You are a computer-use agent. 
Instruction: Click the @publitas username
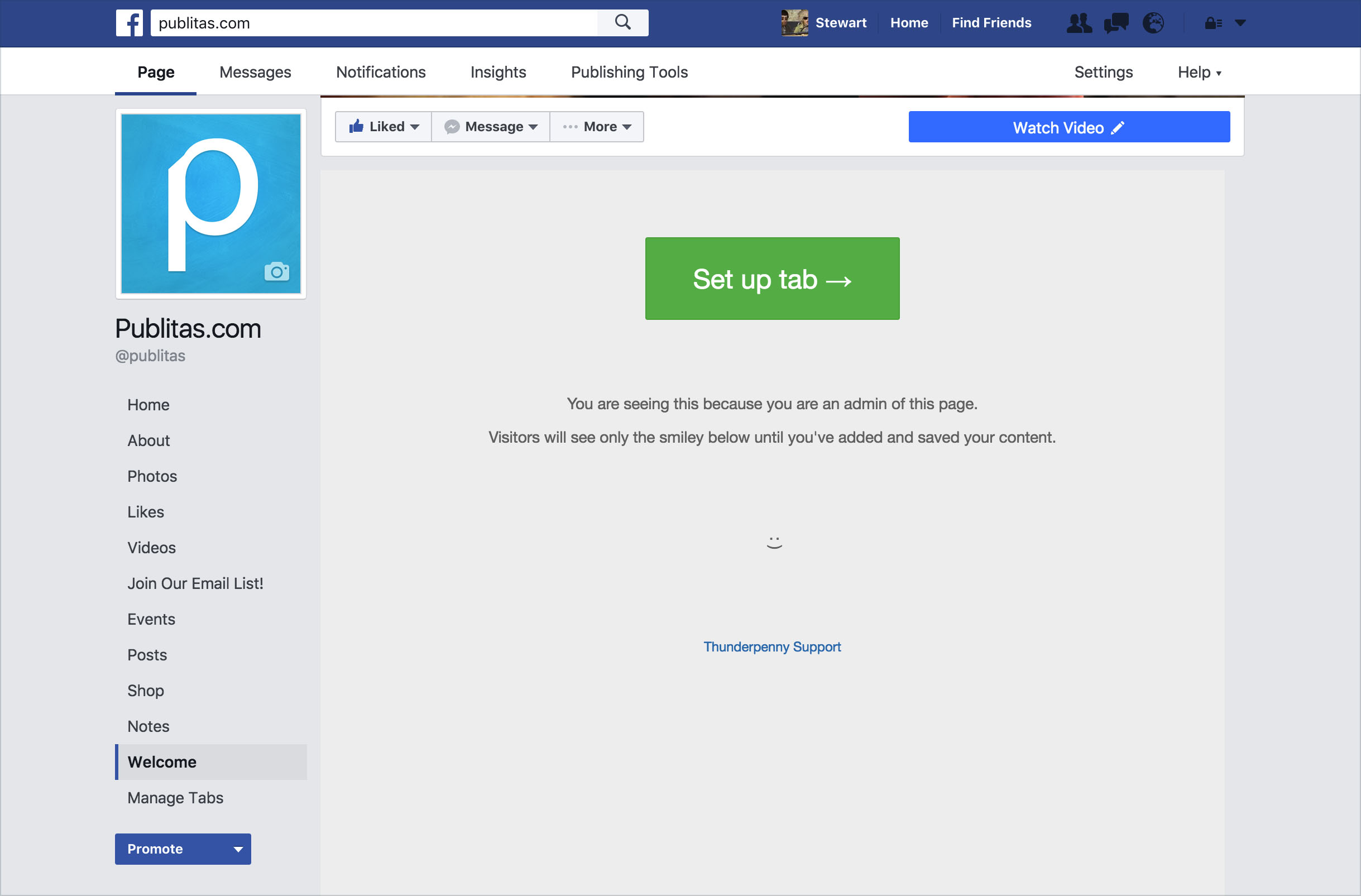click(x=150, y=356)
